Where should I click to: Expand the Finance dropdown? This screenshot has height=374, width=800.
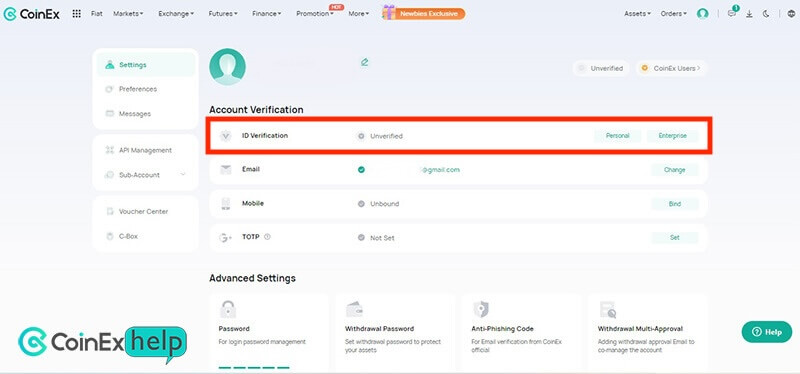click(x=266, y=14)
